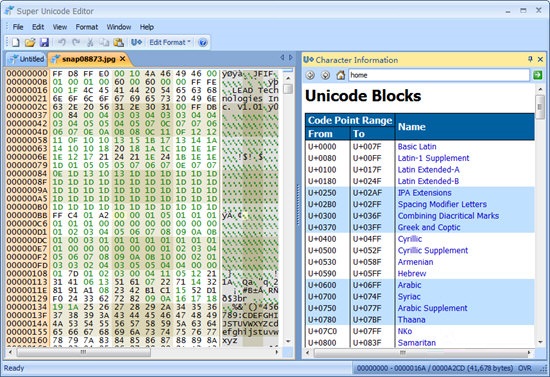
Task: Cut selection with the scissors icon
Action: pos(90,42)
